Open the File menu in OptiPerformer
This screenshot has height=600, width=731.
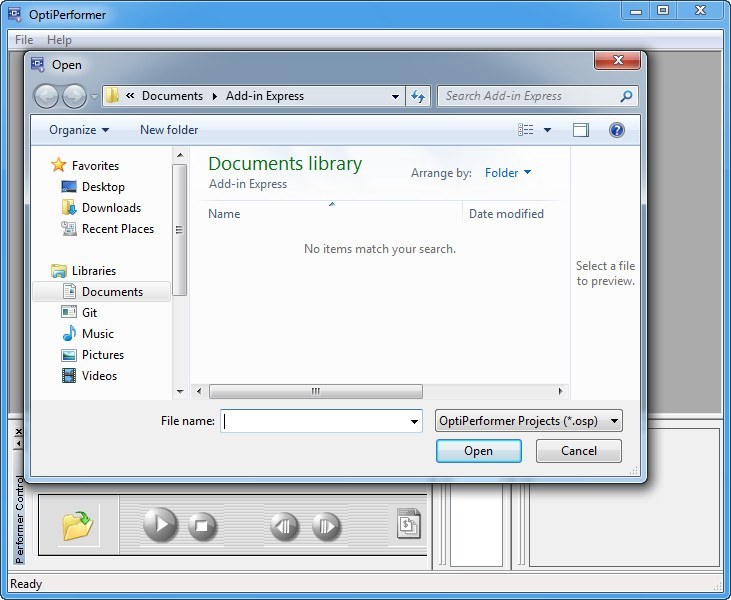point(24,40)
